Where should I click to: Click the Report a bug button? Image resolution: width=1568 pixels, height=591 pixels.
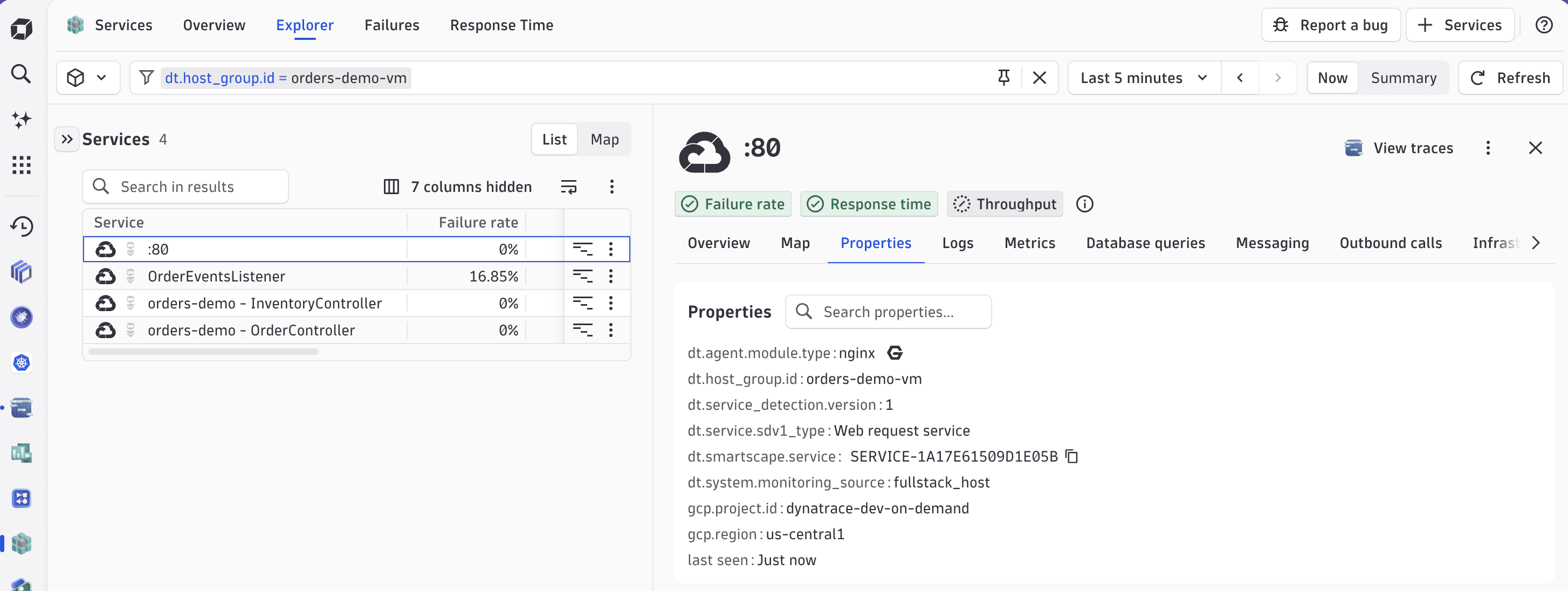(x=1331, y=25)
